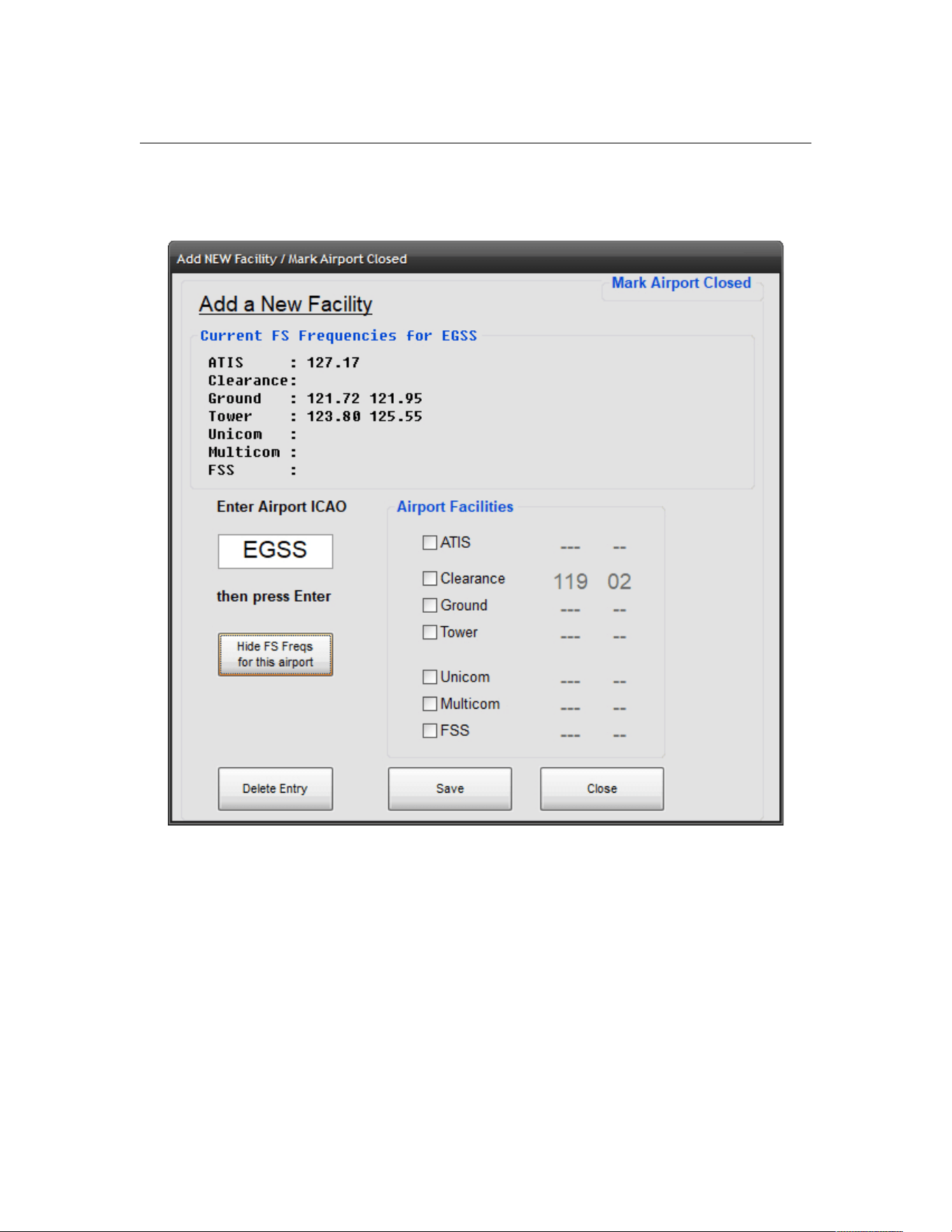Select Clearance decimal value 02
Image resolution: width=952 pixels, height=1232 pixels.
619,581
